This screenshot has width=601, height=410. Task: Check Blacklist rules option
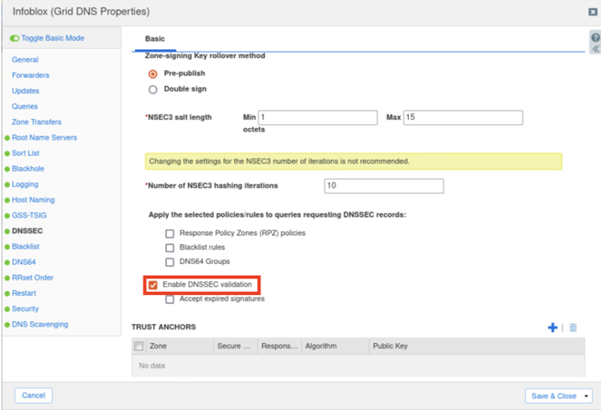(169, 248)
